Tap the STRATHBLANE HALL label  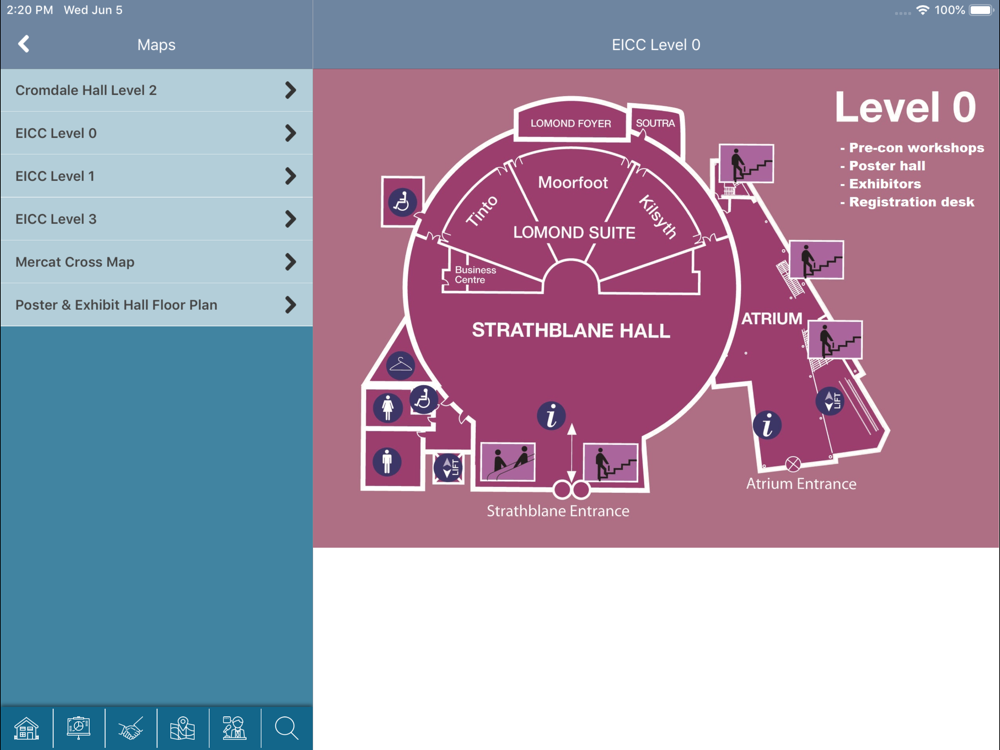[x=571, y=330]
